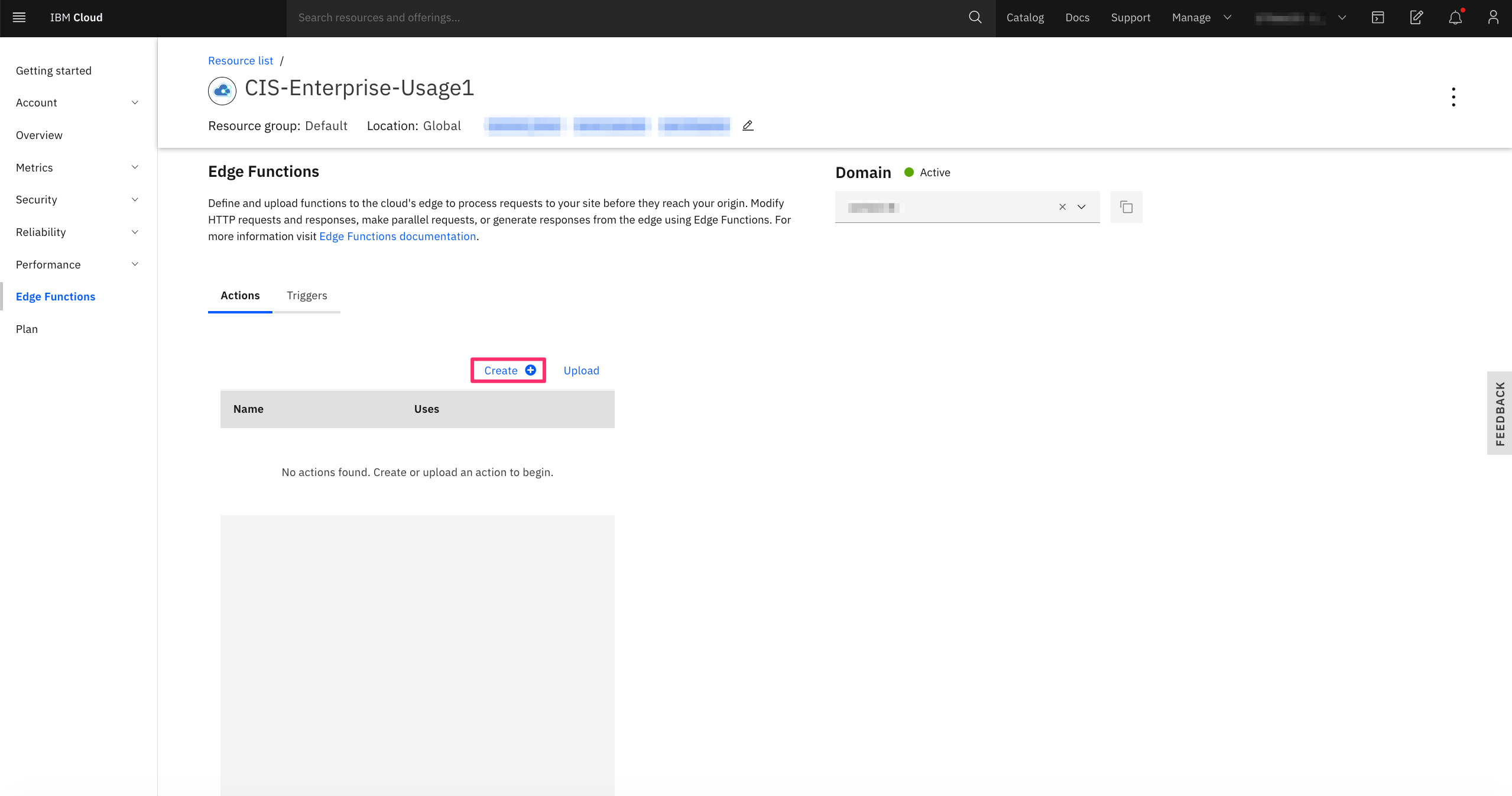Image resolution: width=1512 pixels, height=796 pixels.
Task: Open the Manage dropdown menu
Action: tap(1201, 17)
